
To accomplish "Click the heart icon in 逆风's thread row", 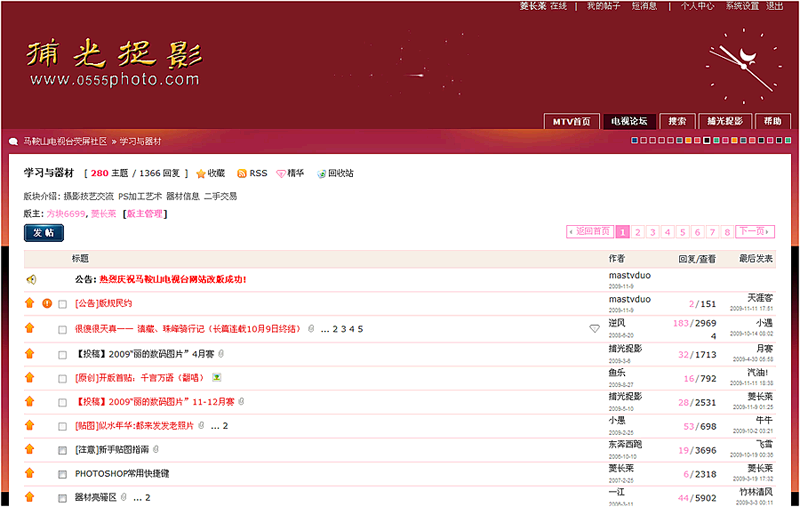I will (x=595, y=328).
